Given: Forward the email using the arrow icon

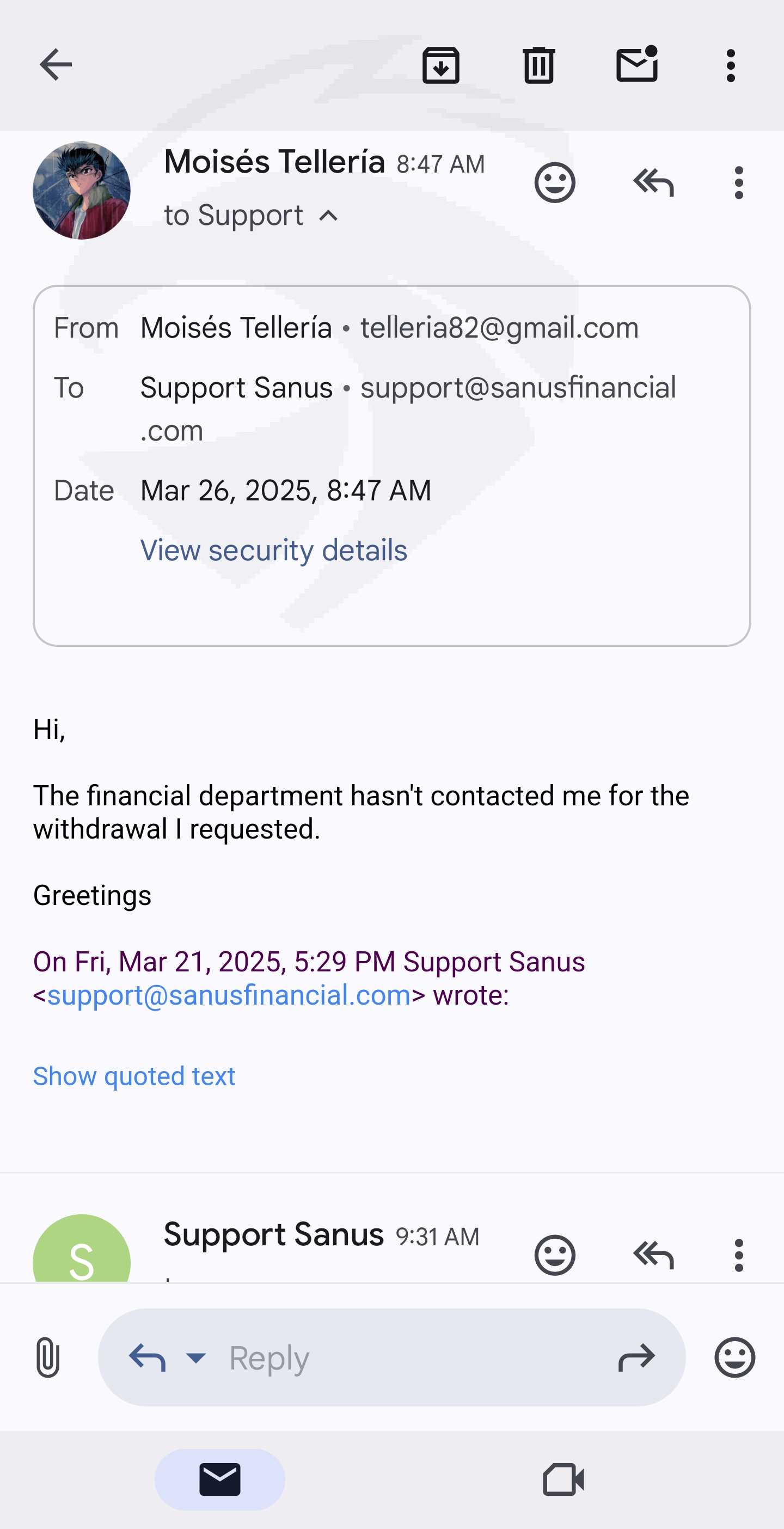Looking at the screenshot, I should 636,1357.
